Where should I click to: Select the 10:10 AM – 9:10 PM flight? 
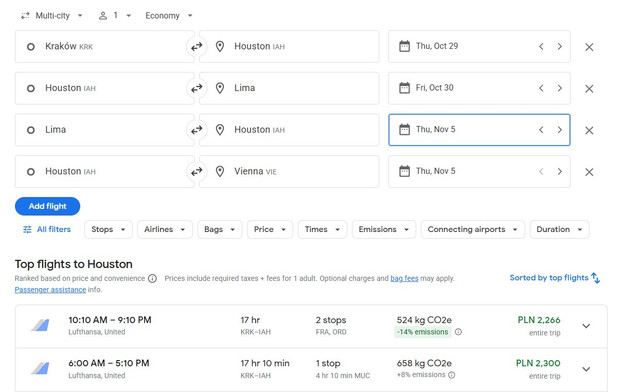(311, 326)
